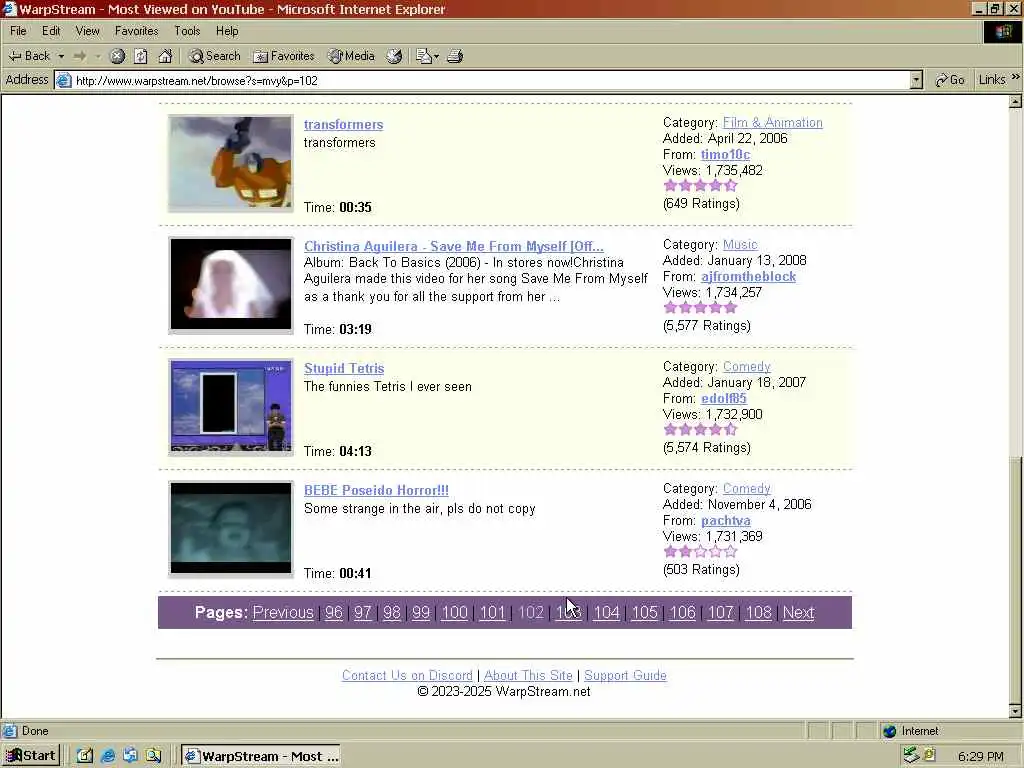This screenshot has height=768, width=1024.
Task: Click the Print toolbar icon
Action: 455,56
